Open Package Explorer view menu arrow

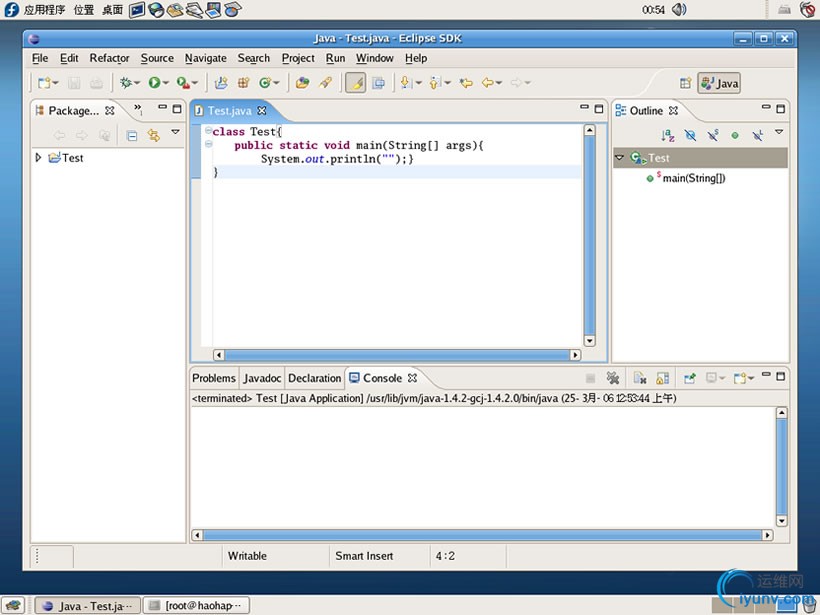(x=176, y=132)
